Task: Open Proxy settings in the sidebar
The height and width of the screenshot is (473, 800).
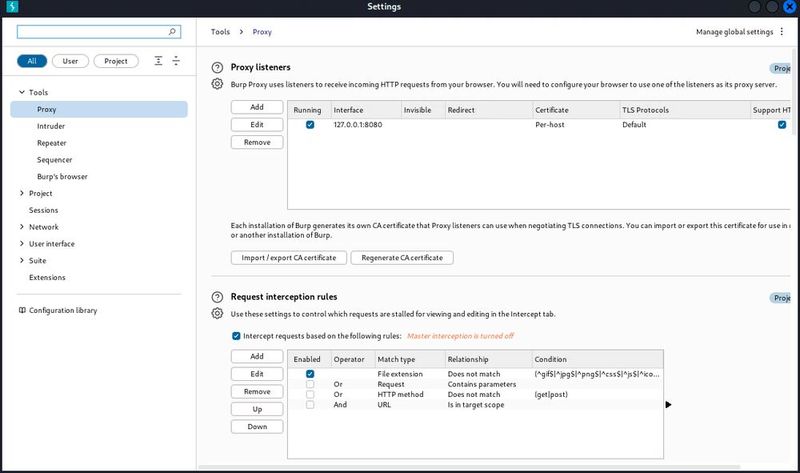Action: (99, 109)
